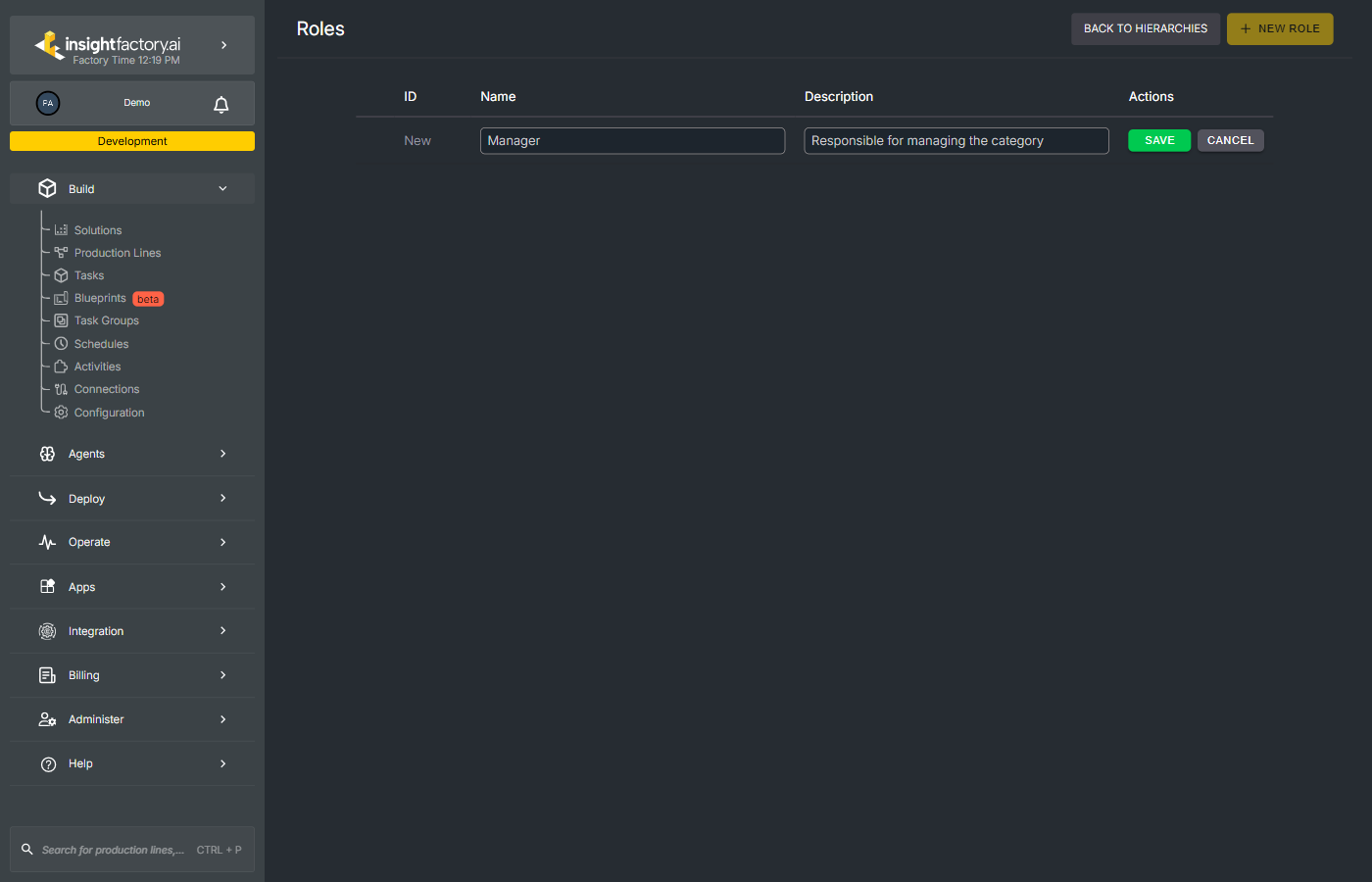This screenshot has height=882, width=1372.
Task: Click the Apps grid icon
Action: pos(47,586)
